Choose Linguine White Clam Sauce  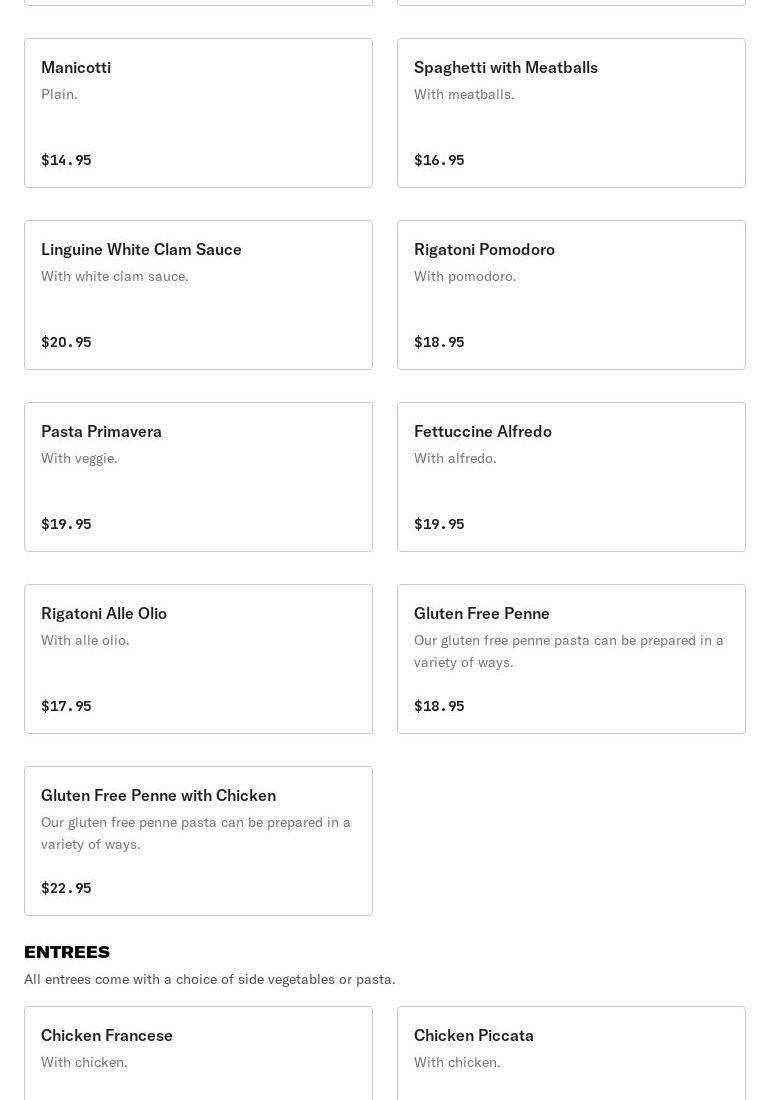pos(198,295)
